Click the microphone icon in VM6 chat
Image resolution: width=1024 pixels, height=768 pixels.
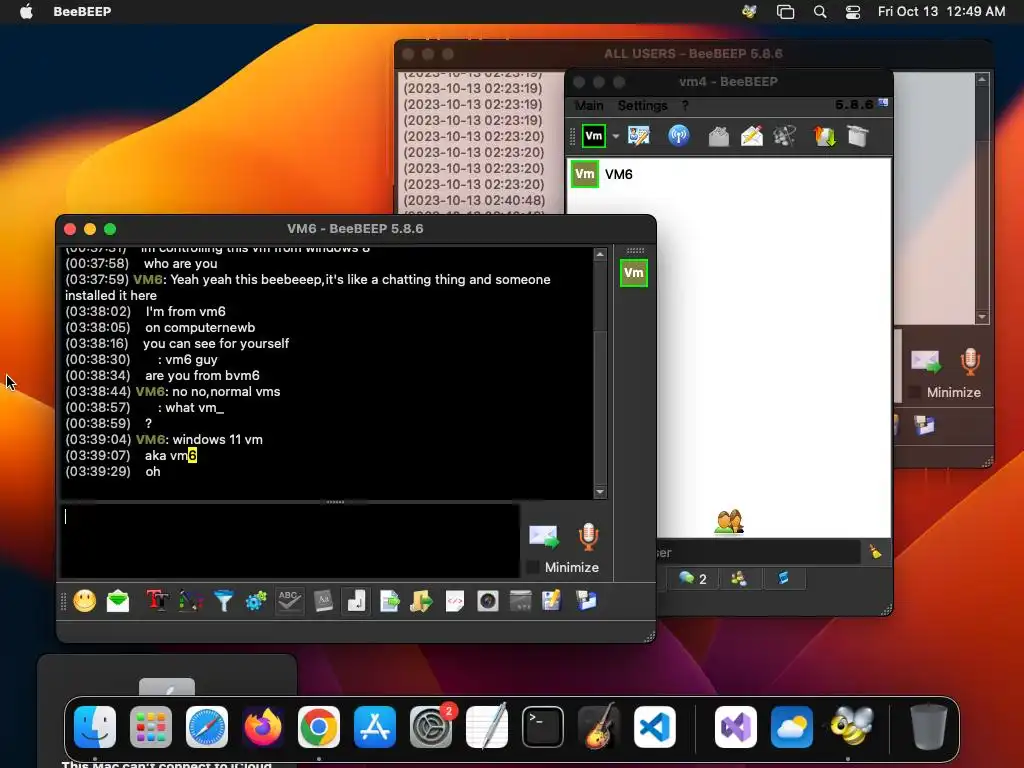pos(588,536)
